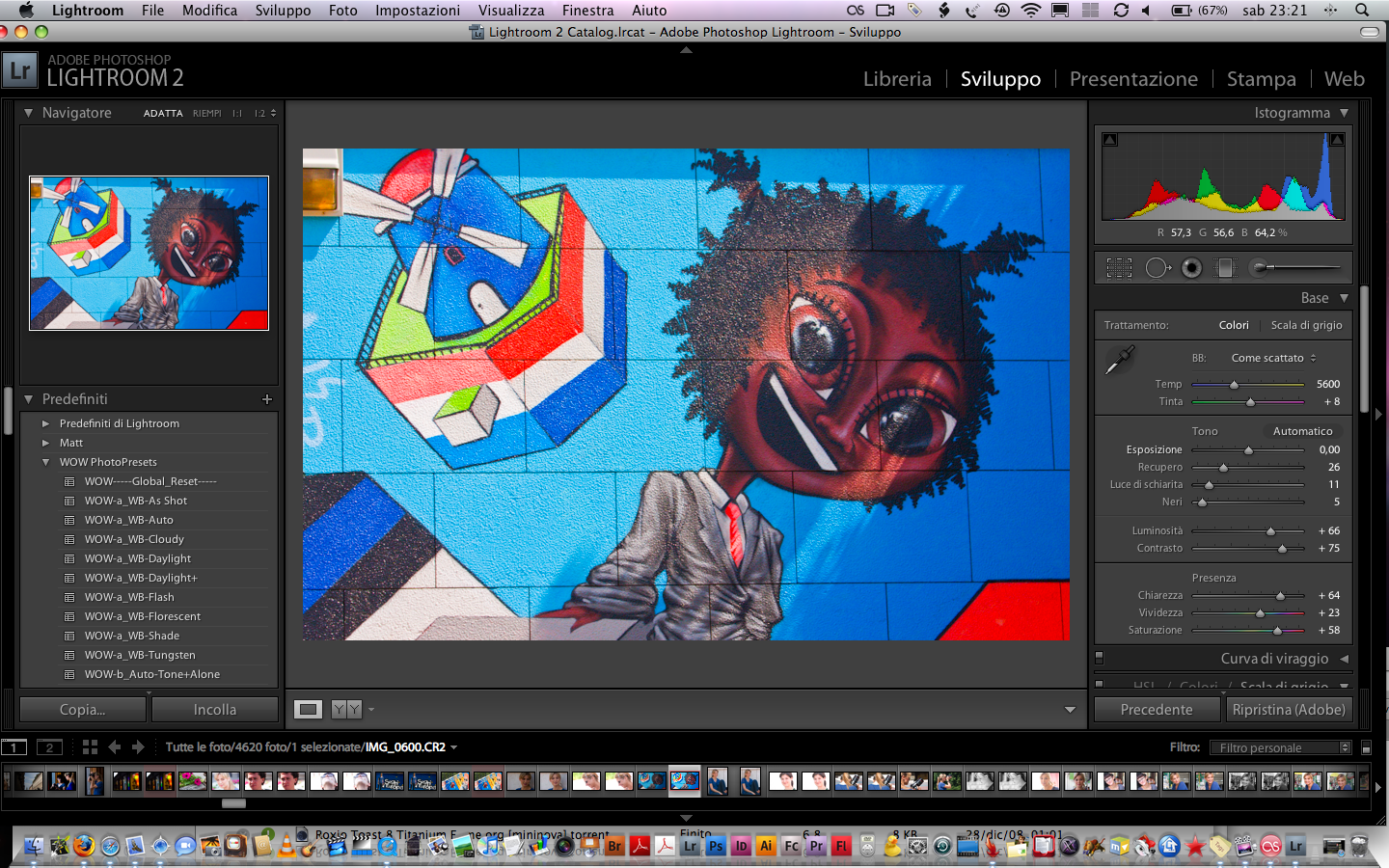Viewport: 1389px width, 868px height.
Task: Collapse the Base panel
Action: 1344,298
